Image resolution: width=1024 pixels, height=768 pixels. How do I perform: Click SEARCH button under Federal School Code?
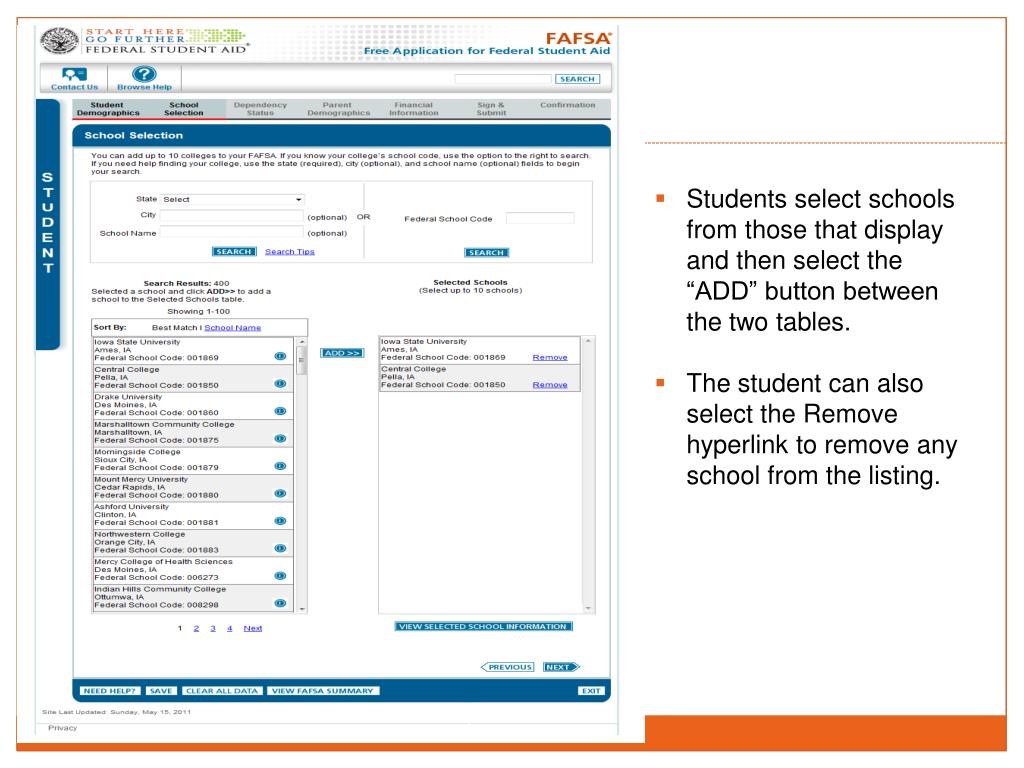click(x=487, y=253)
